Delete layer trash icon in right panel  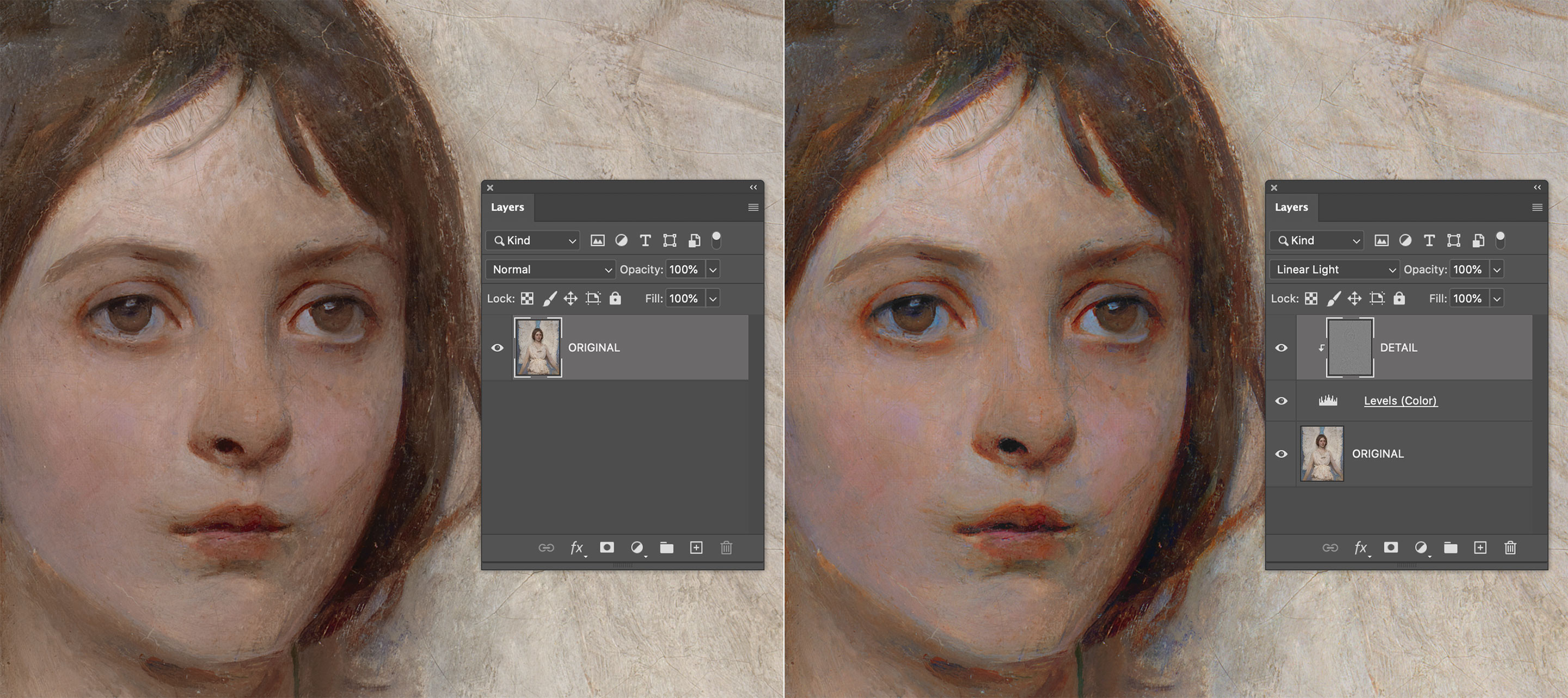[x=1510, y=548]
